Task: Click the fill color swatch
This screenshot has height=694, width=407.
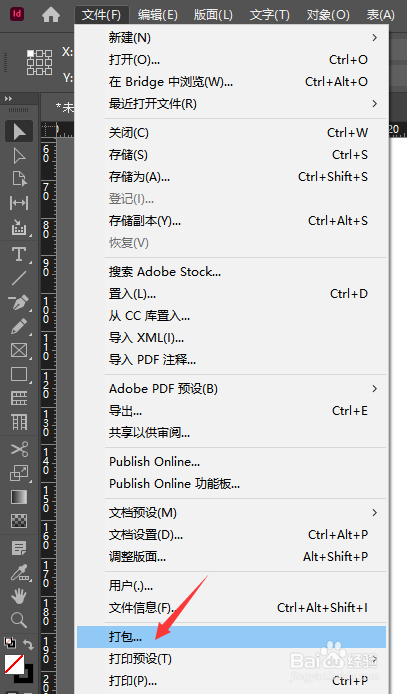Action: click(x=14, y=664)
